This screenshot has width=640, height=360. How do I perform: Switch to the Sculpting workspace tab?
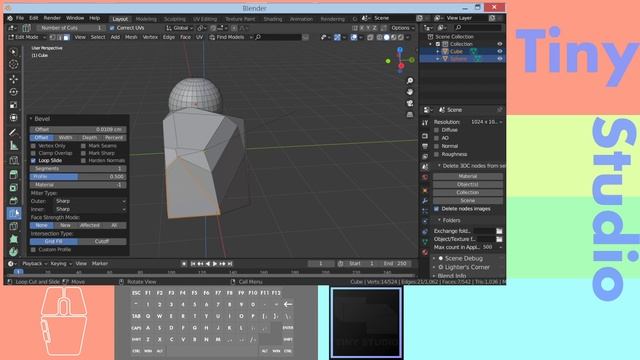tap(175, 19)
